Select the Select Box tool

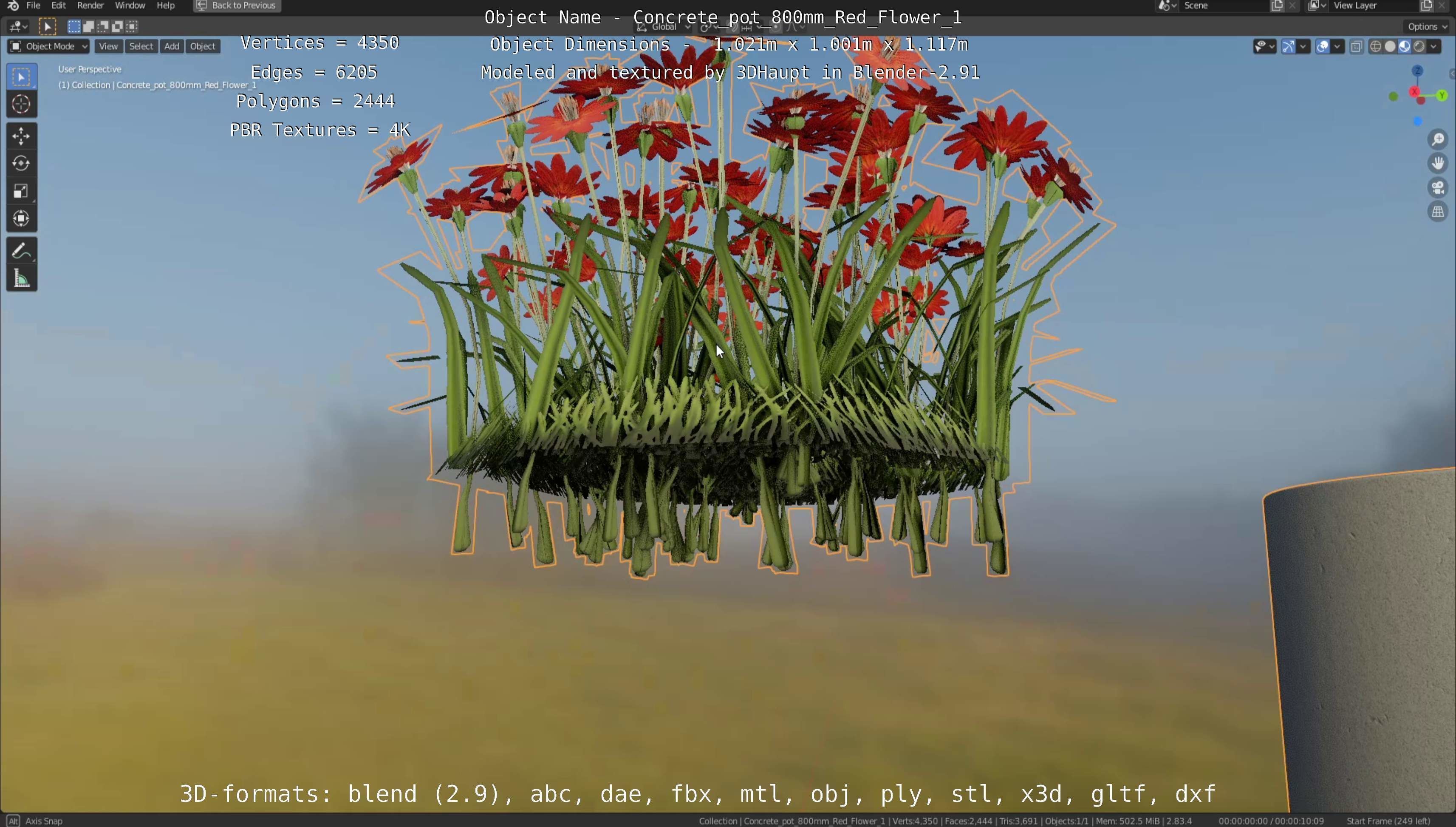[22, 76]
